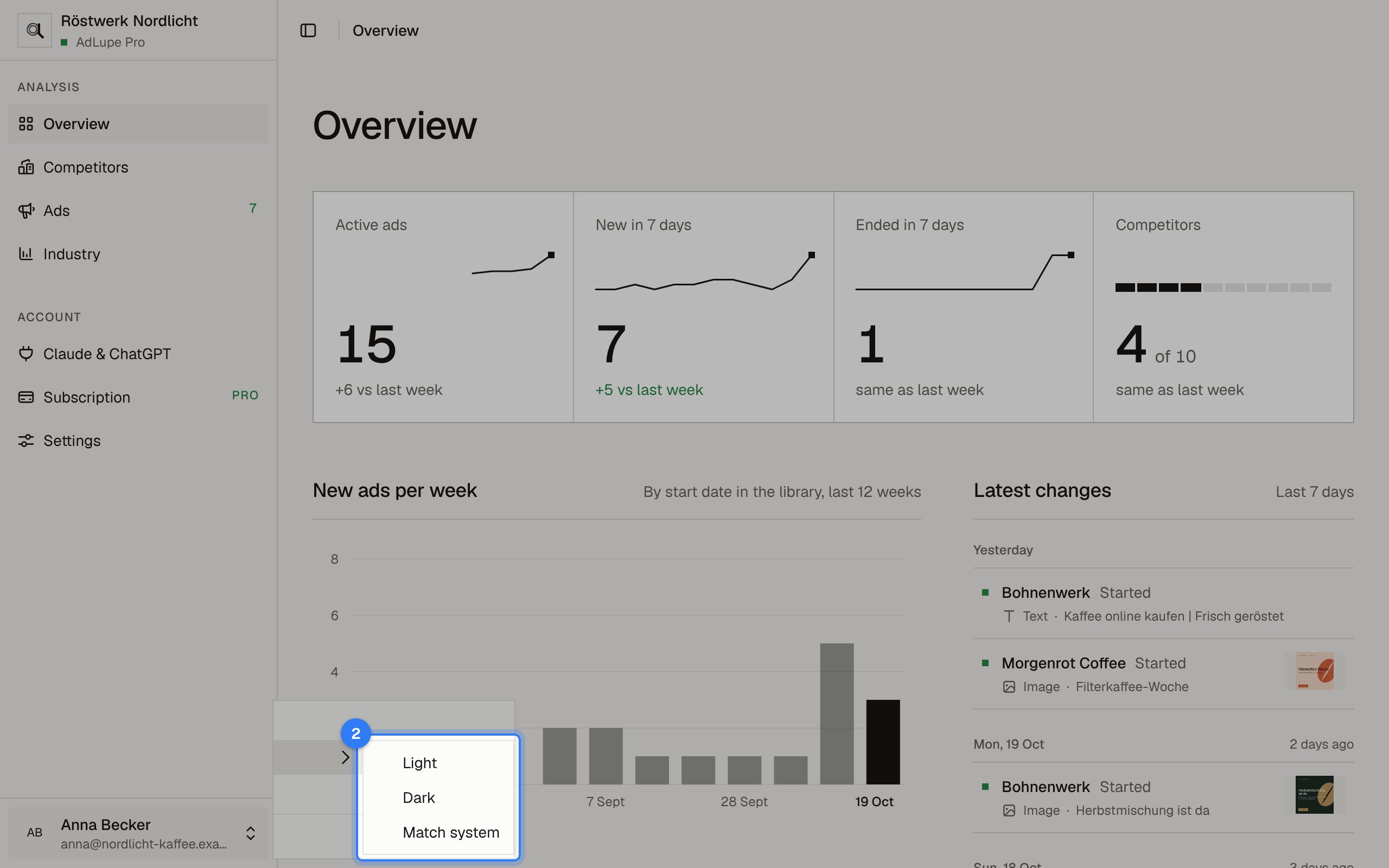
Task: Click anna@nordlicht-kaffee email text
Action: pyautogui.click(x=143, y=844)
